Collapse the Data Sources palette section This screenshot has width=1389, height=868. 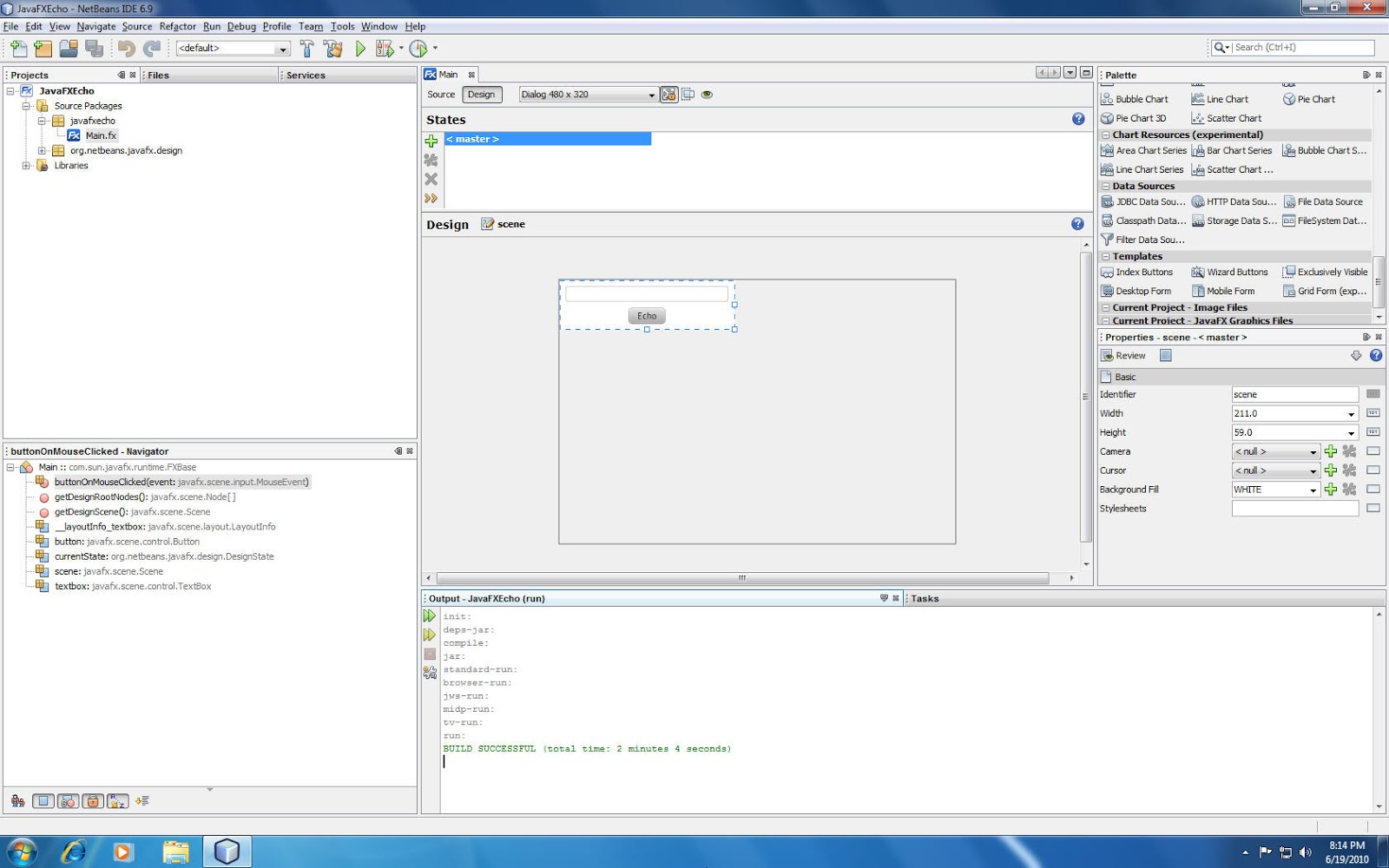[x=1106, y=186]
